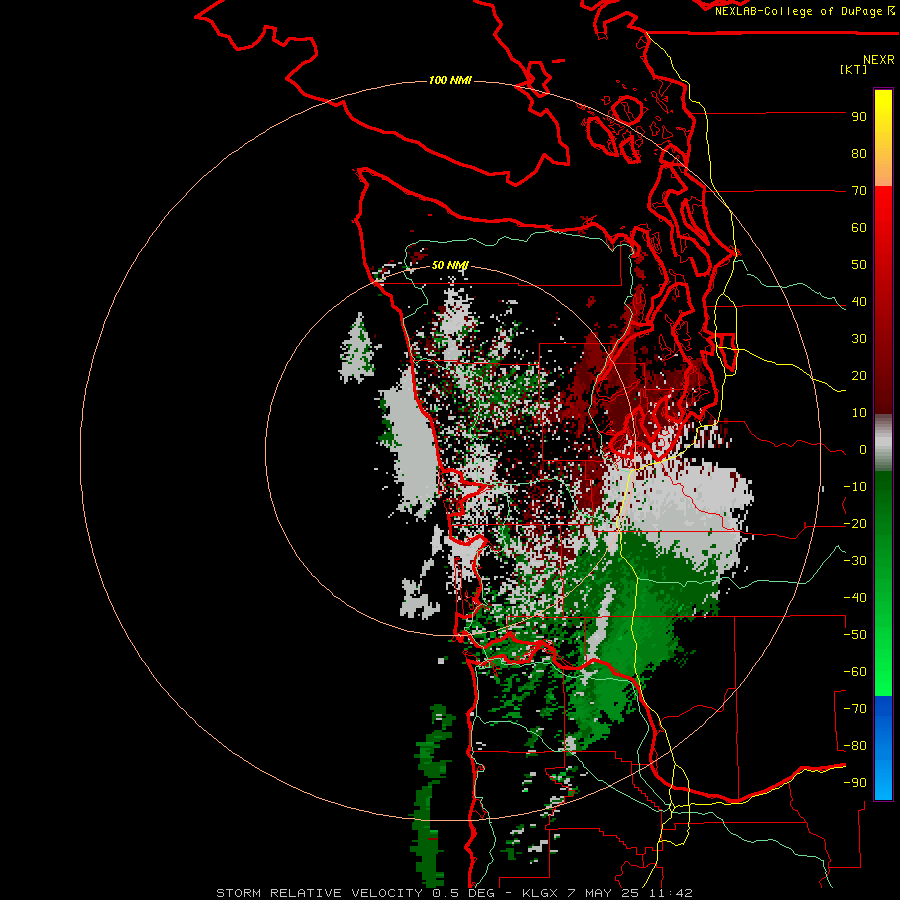The width and height of the screenshot is (900, 900).
Task: Click the -50 value on velocity legend
Action: click(x=855, y=635)
